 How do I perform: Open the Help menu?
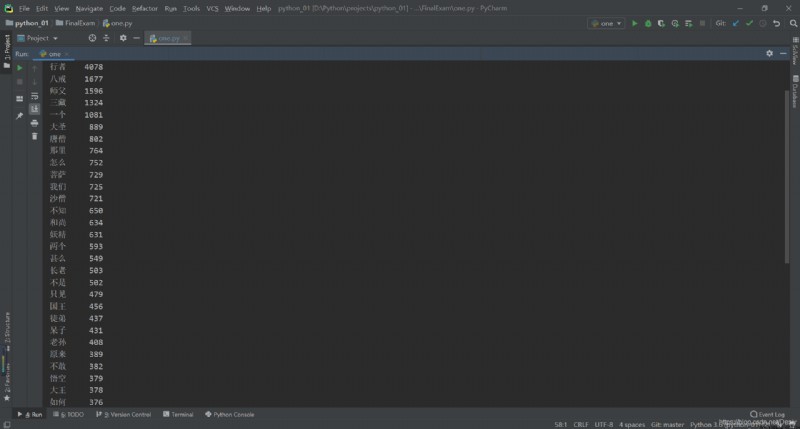pos(263,8)
